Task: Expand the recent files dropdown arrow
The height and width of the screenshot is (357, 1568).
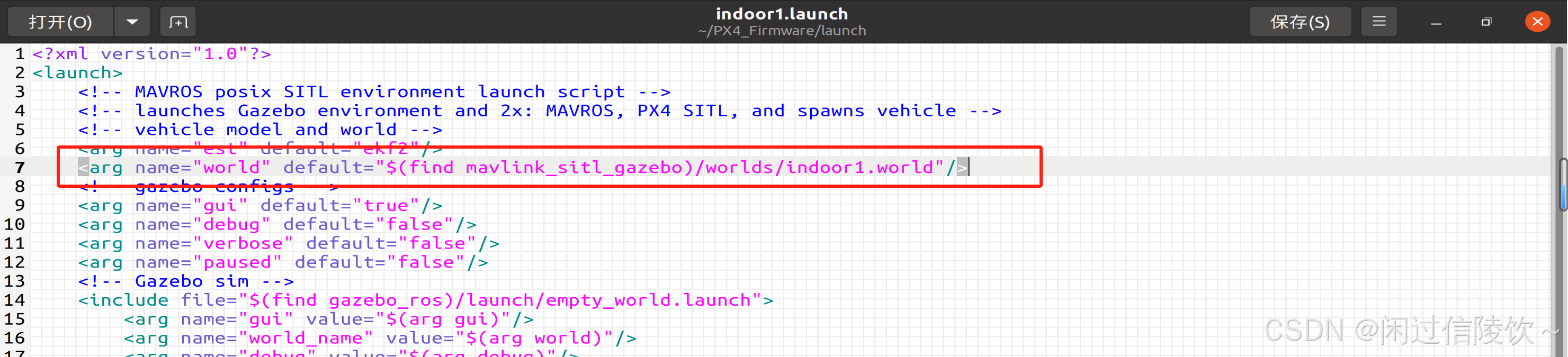Action: click(132, 22)
